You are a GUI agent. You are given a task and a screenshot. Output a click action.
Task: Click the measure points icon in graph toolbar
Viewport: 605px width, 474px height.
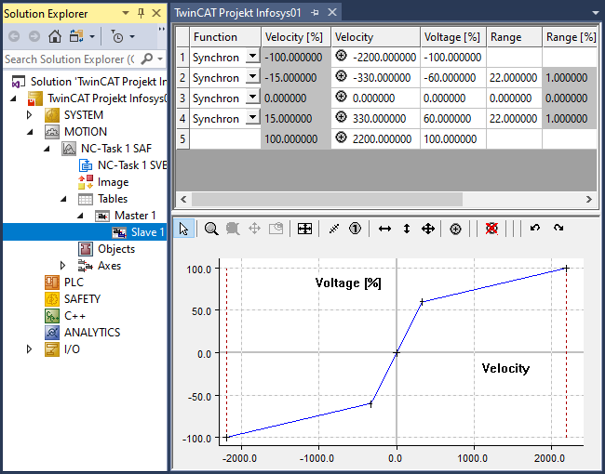click(334, 229)
